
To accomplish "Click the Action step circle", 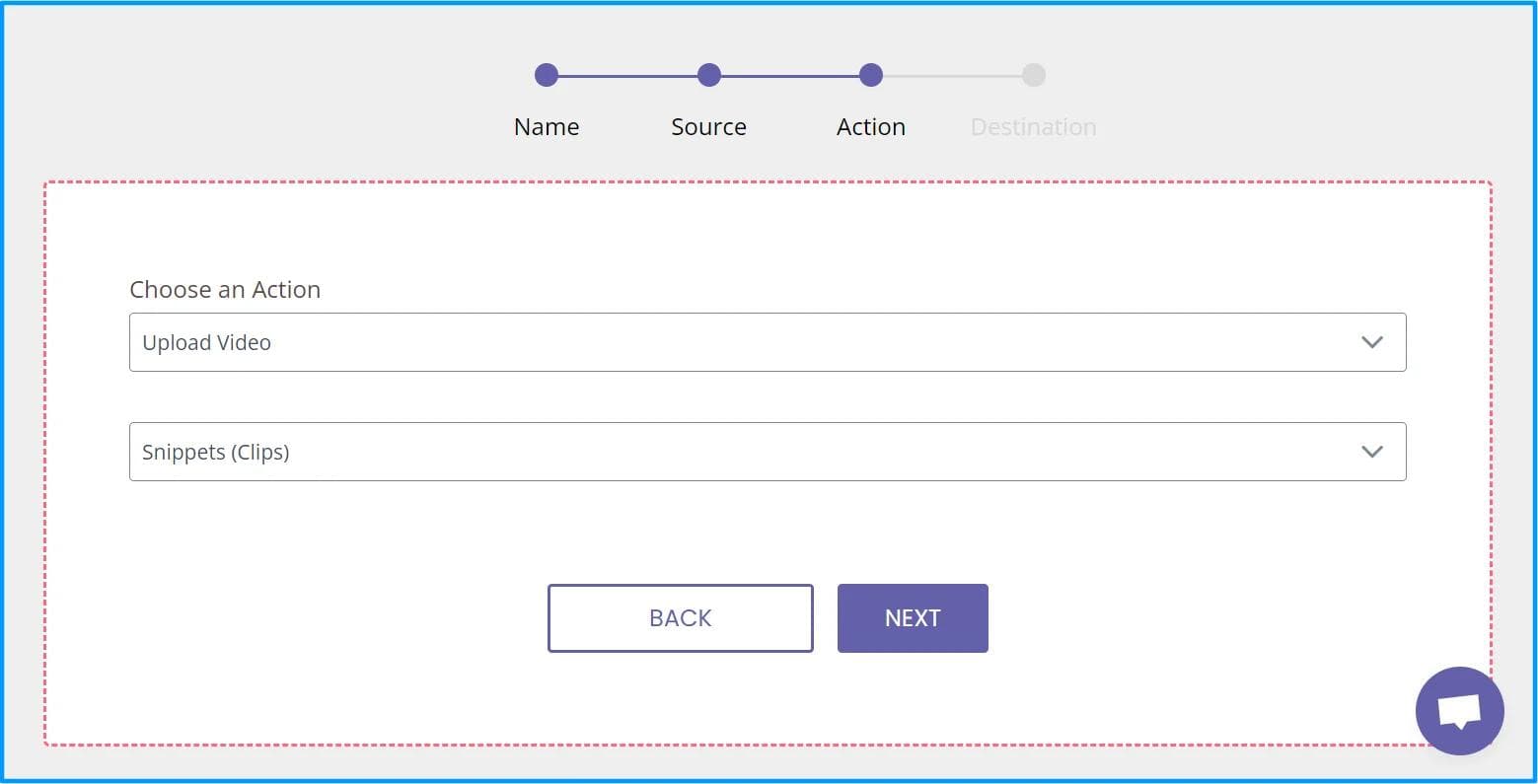I will click(870, 75).
